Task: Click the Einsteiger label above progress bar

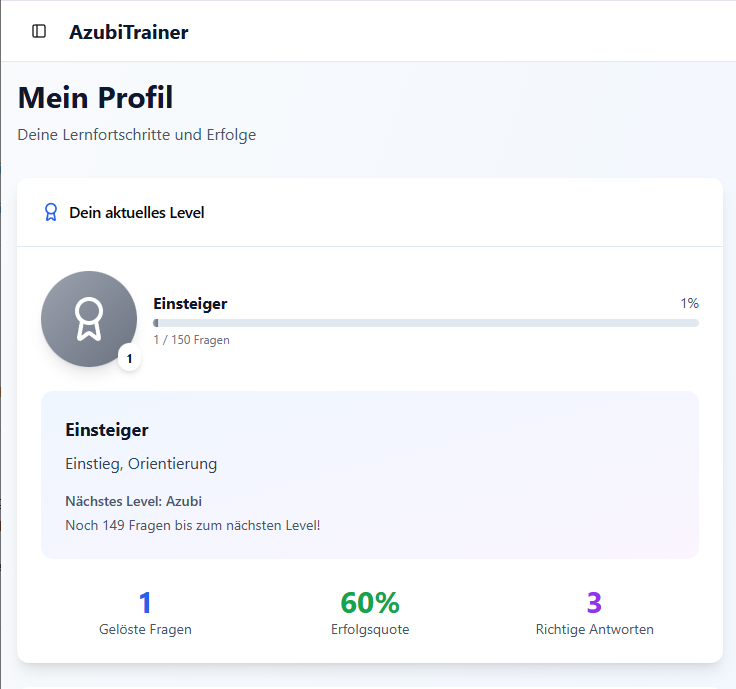Action: [x=190, y=304]
